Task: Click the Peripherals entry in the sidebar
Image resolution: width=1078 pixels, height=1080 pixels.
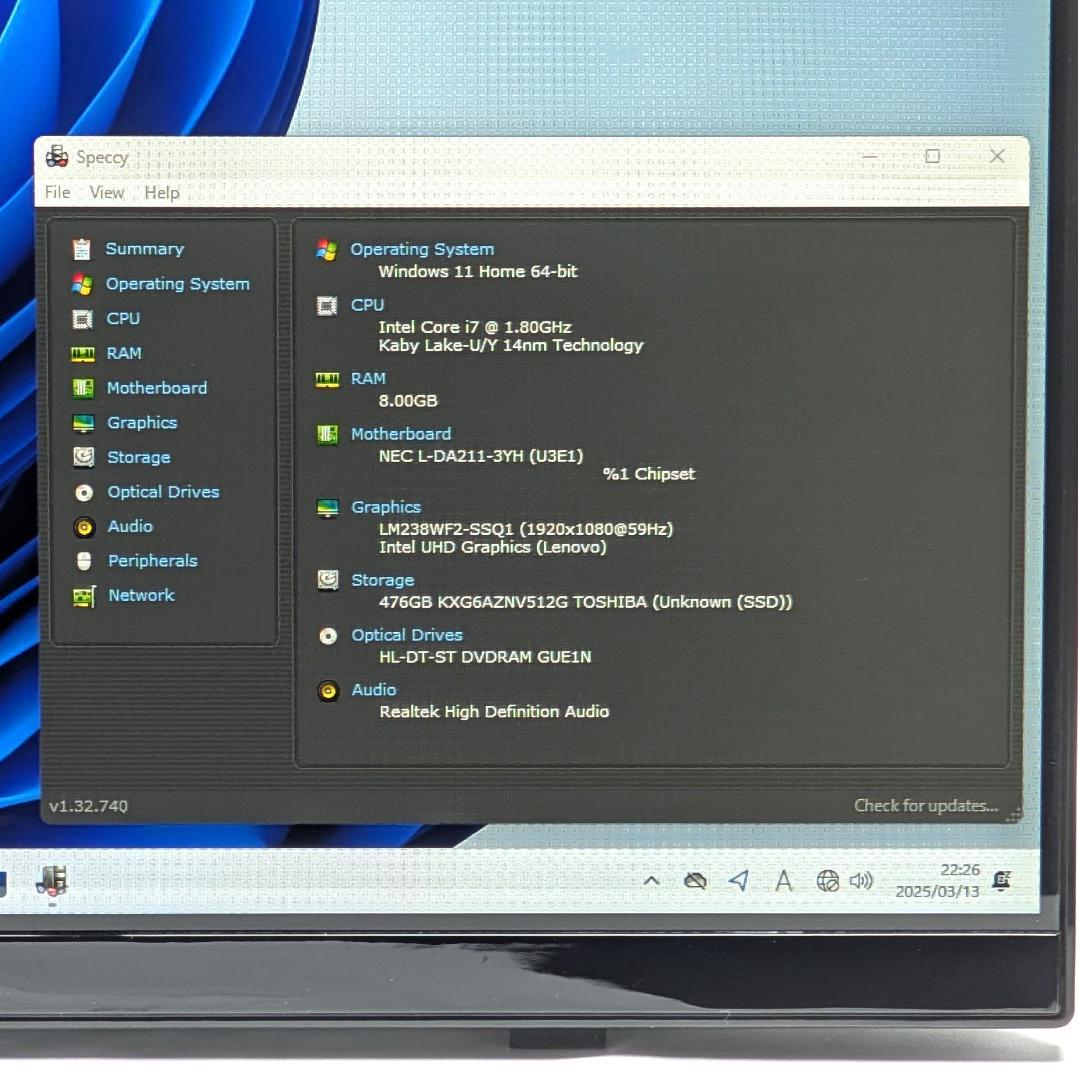Action: [x=152, y=561]
